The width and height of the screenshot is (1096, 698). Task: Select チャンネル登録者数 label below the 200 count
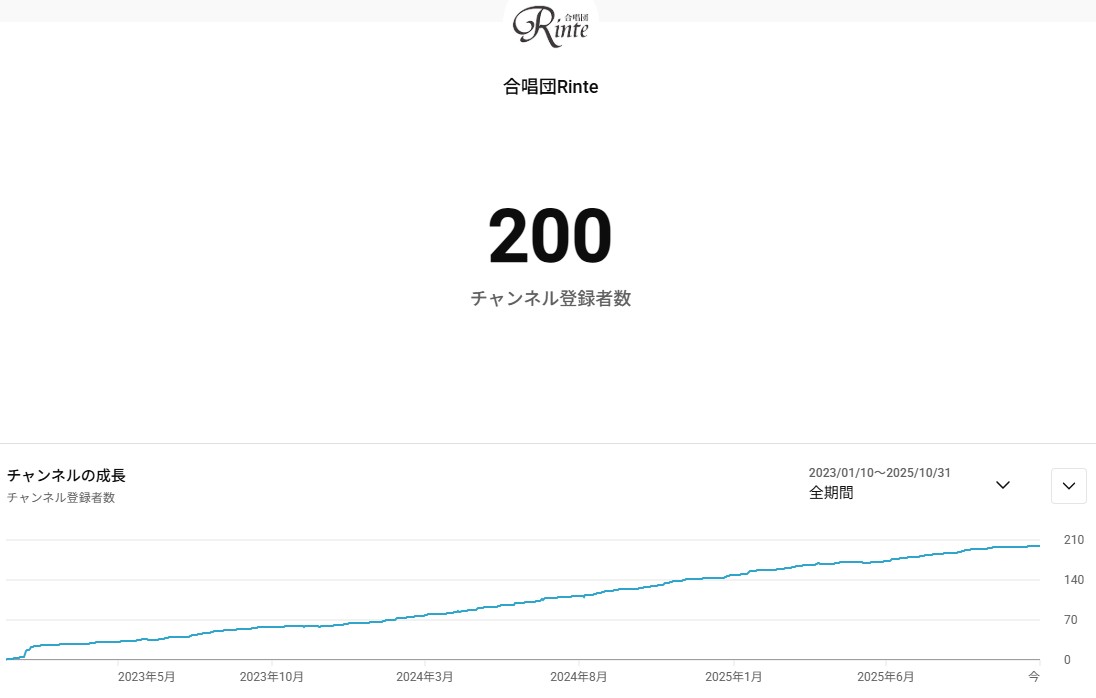click(x=551, y=298)
